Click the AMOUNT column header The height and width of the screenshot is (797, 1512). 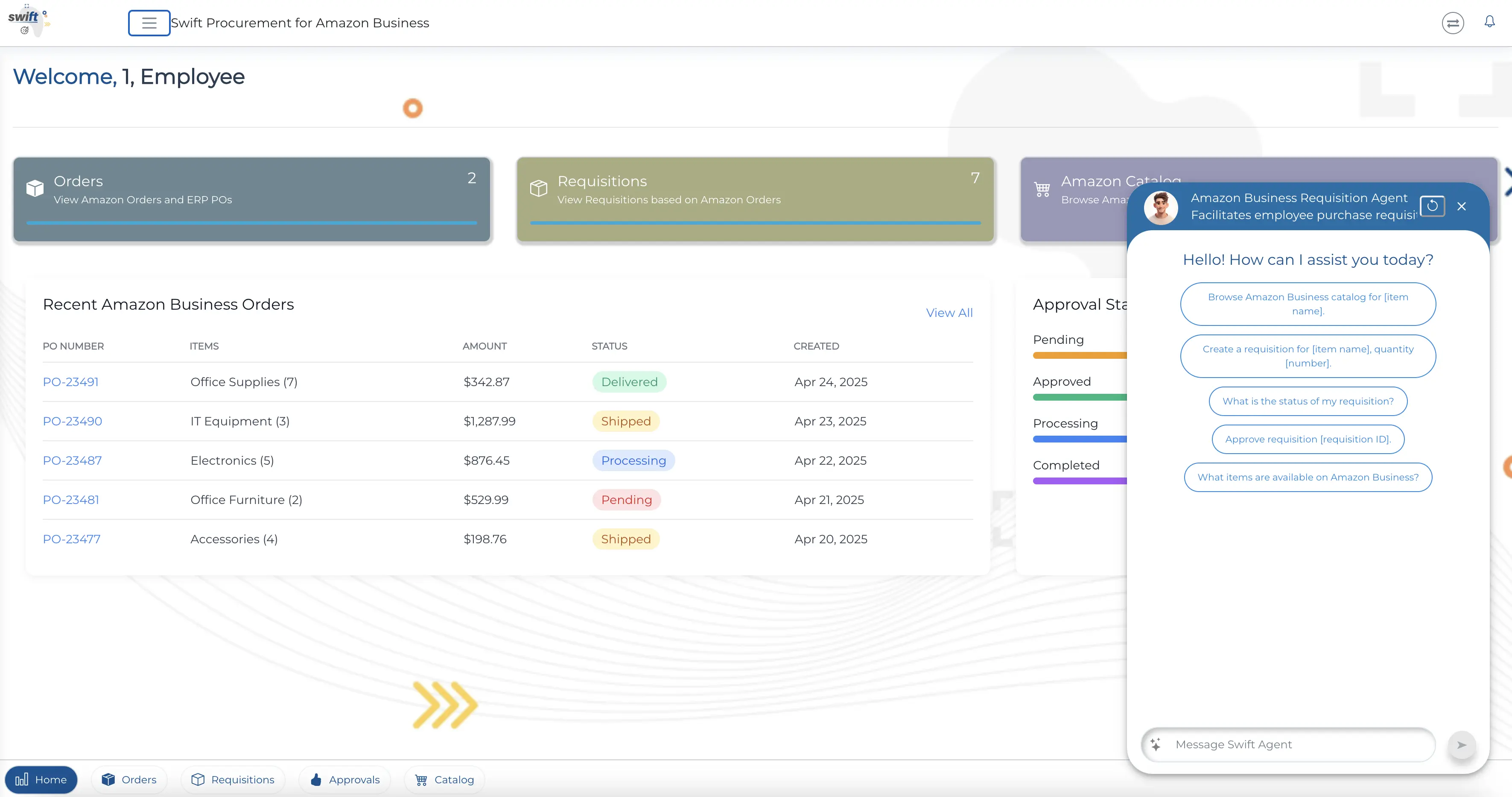click(x=484, y=346)
